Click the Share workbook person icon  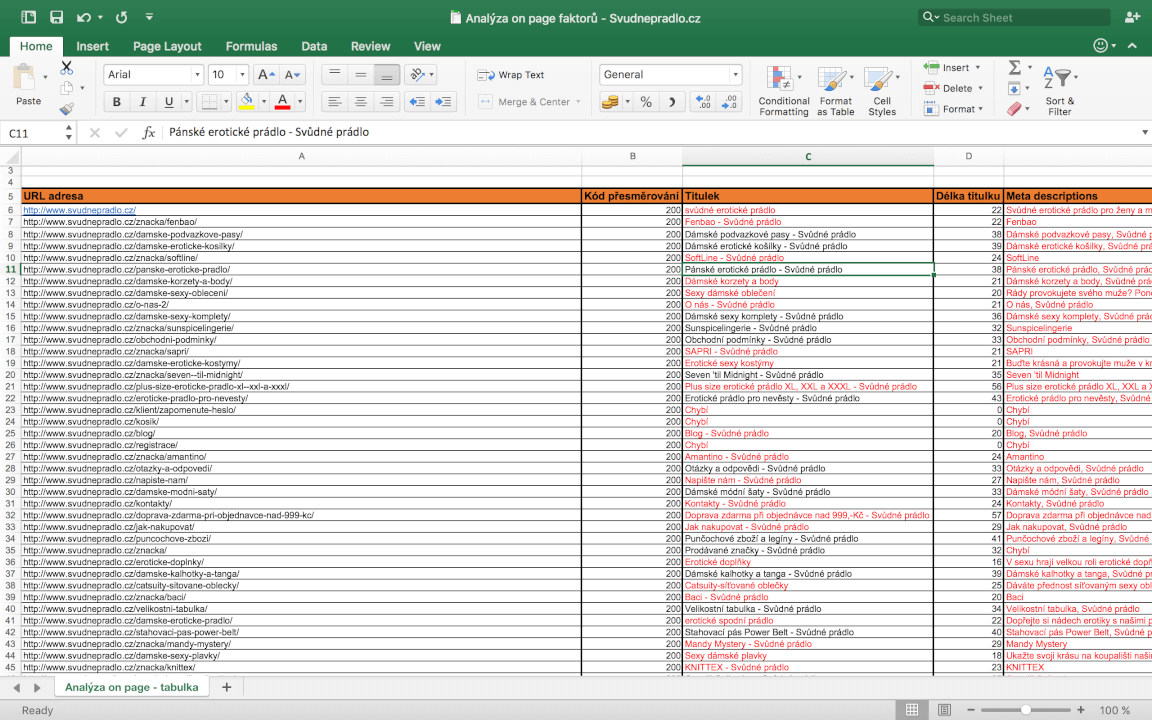1132,17
